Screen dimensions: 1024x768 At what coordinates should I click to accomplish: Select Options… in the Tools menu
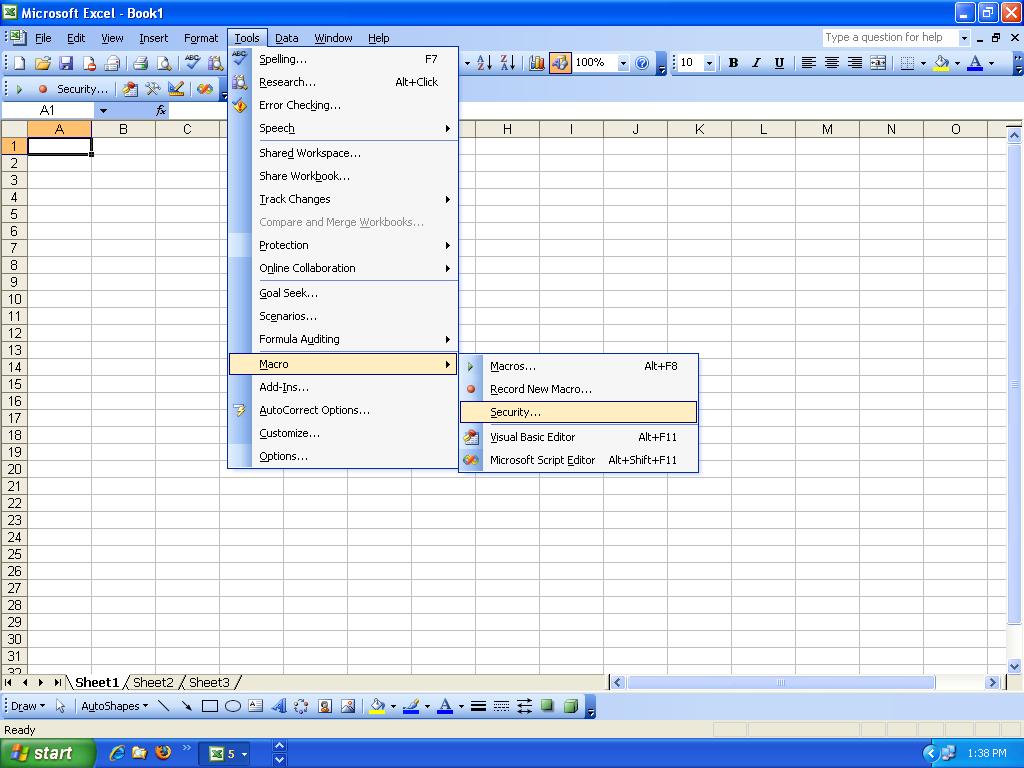[x=342, y=456]
